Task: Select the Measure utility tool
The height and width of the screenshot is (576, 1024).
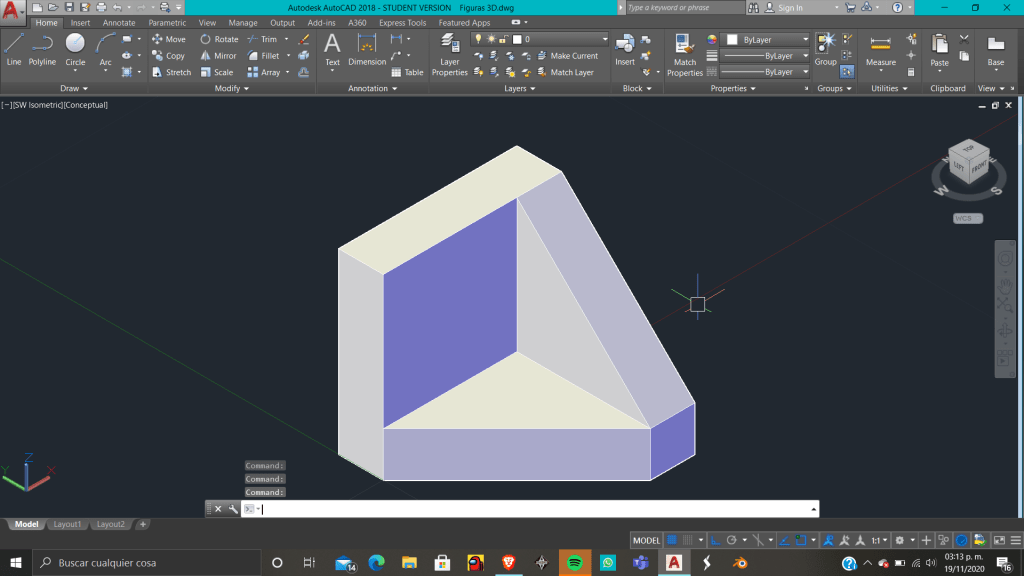Action: (x=880, y=50)
